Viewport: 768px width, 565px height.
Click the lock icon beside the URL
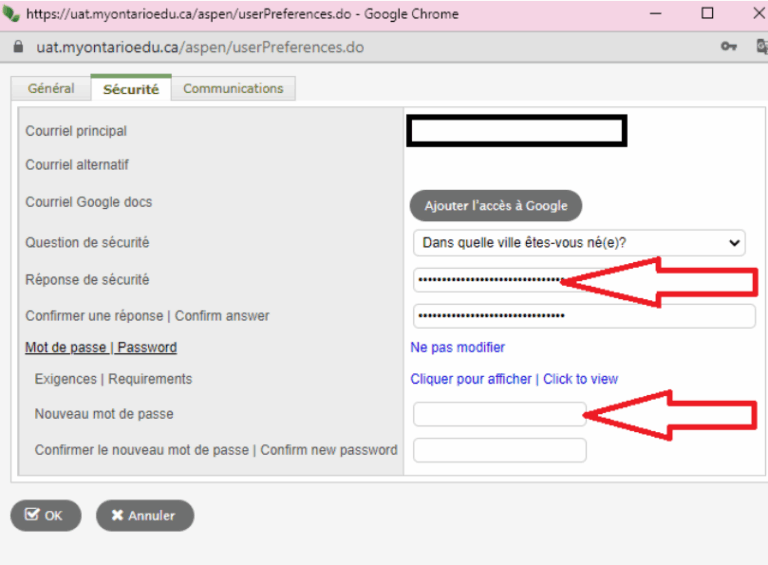[18, 47]
